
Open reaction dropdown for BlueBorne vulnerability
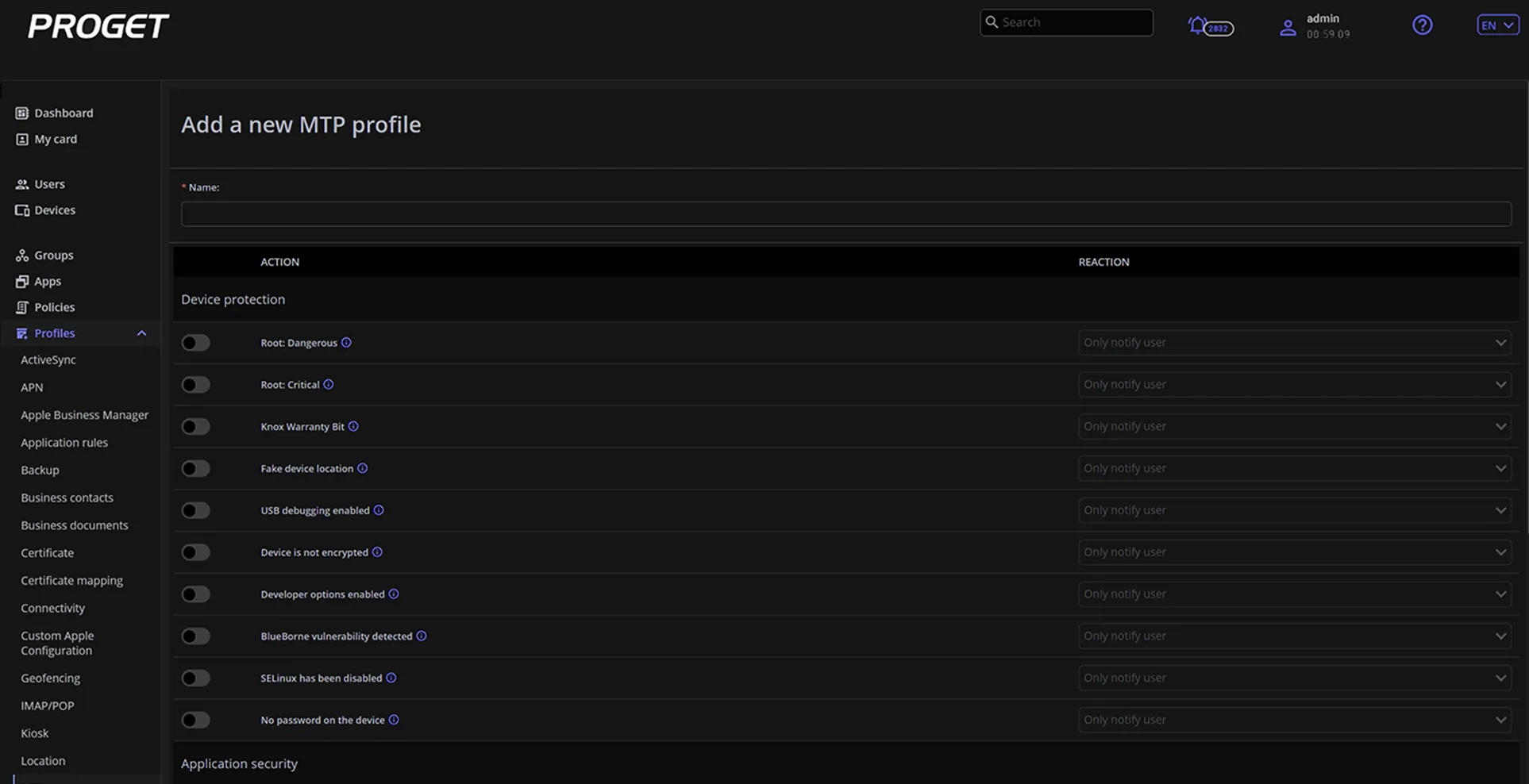(x=1294, y=636)
